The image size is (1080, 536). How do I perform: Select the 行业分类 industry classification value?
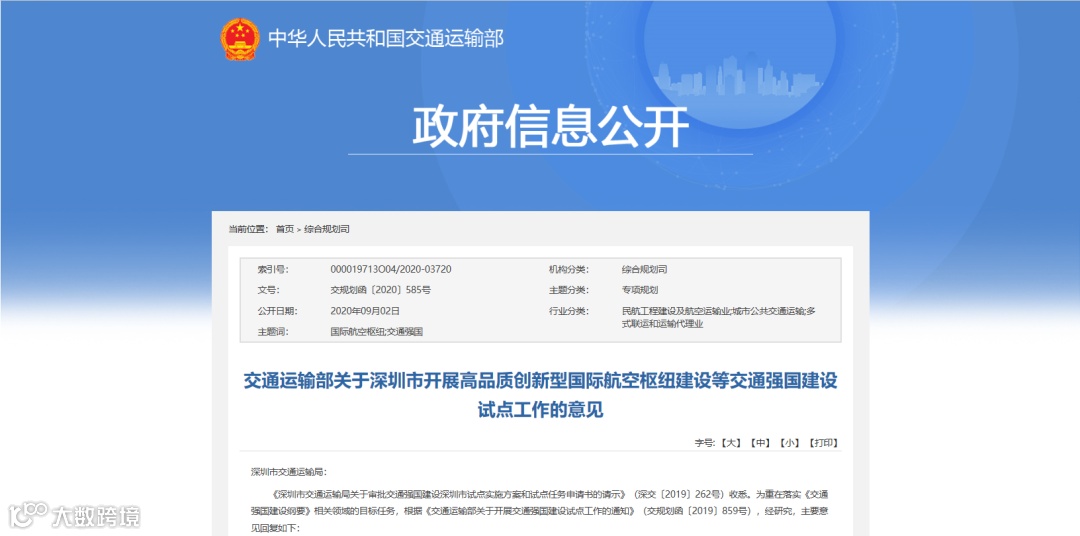[x=718, y=318]
